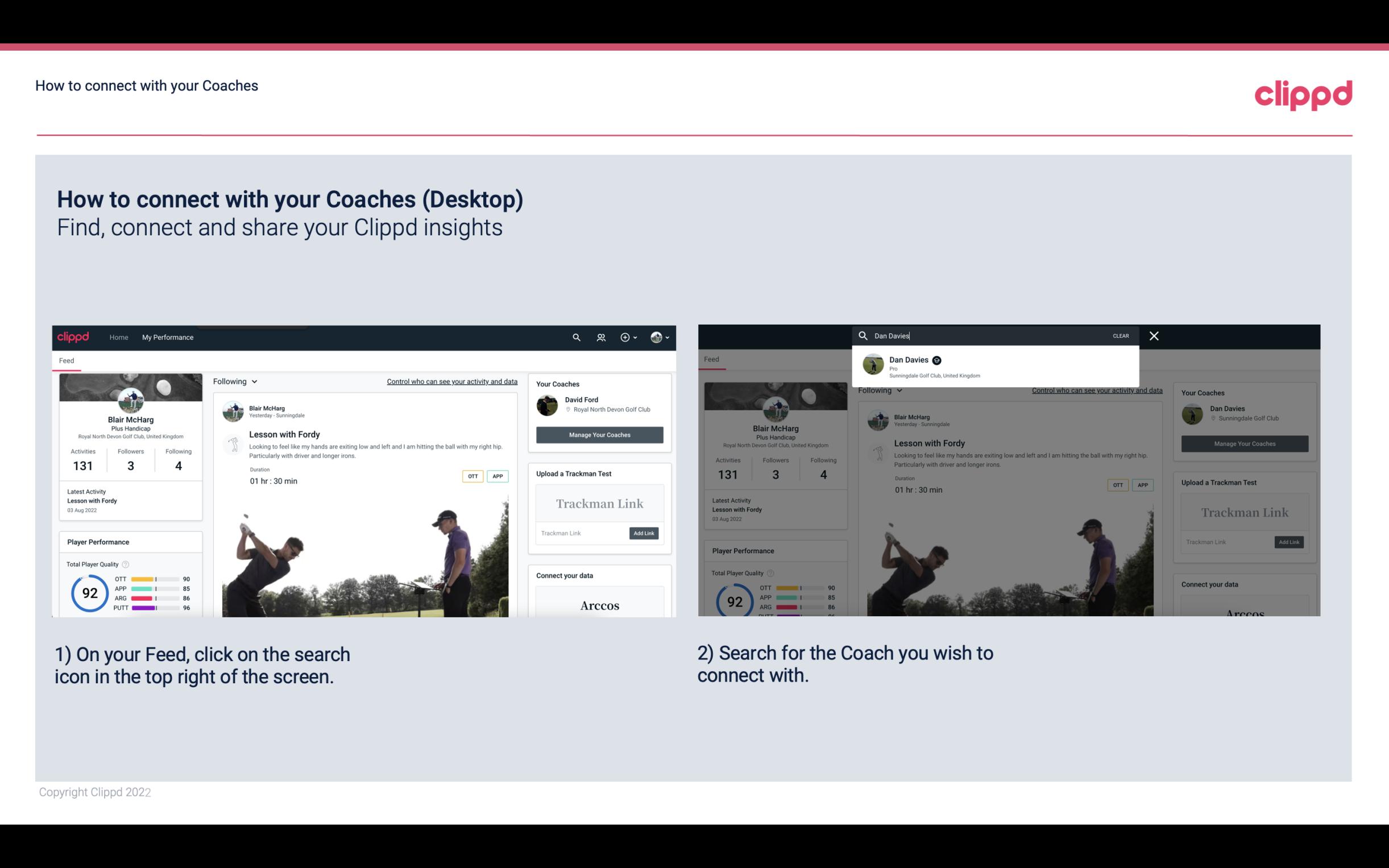Viewport: 1389px width, 868px height.
Task: Click Manage Your Coaches button
Action: click(598, 434)
